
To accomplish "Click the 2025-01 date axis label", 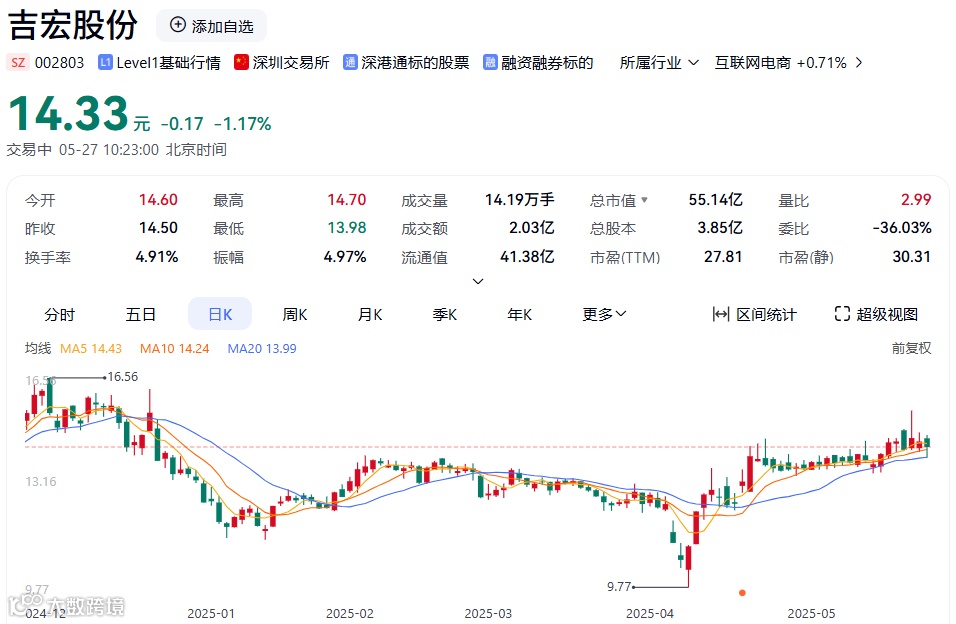I will coord(210,613).
